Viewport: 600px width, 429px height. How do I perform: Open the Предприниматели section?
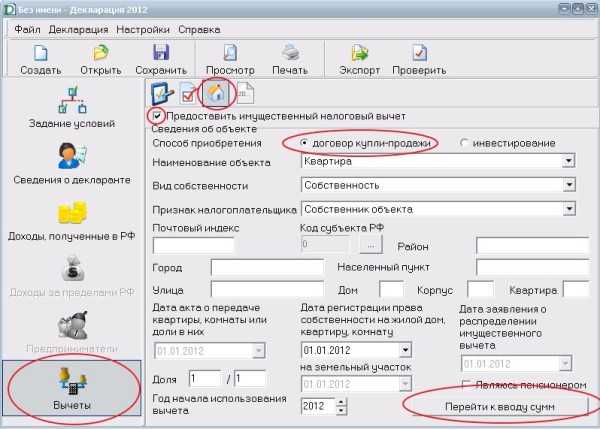coord(72,332)
